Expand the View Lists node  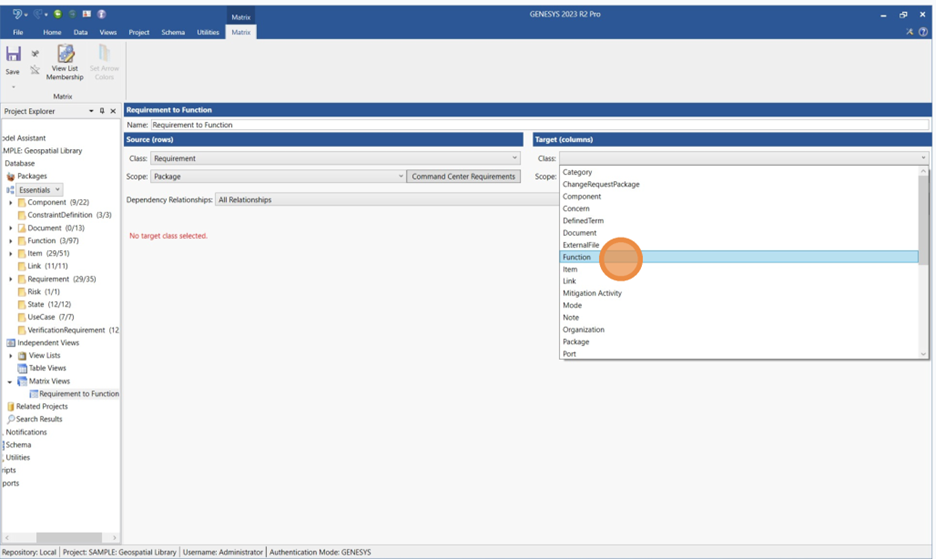[x=10, y=356]
